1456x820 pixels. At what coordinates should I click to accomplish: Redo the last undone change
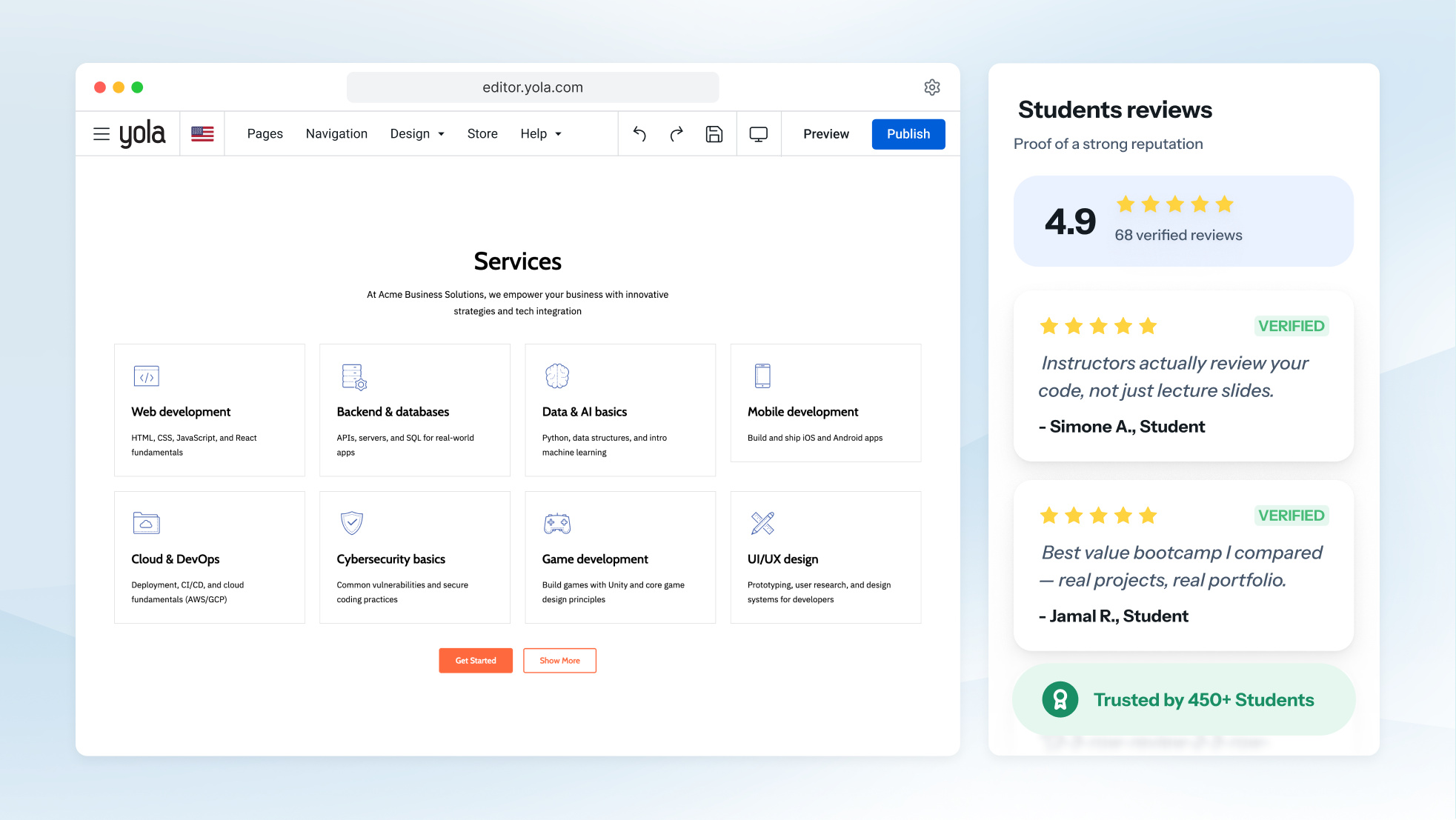(677, 134)
